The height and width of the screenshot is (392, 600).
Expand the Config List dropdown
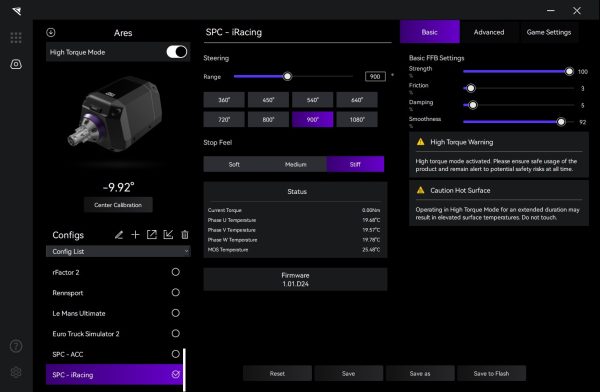(118, 252)
